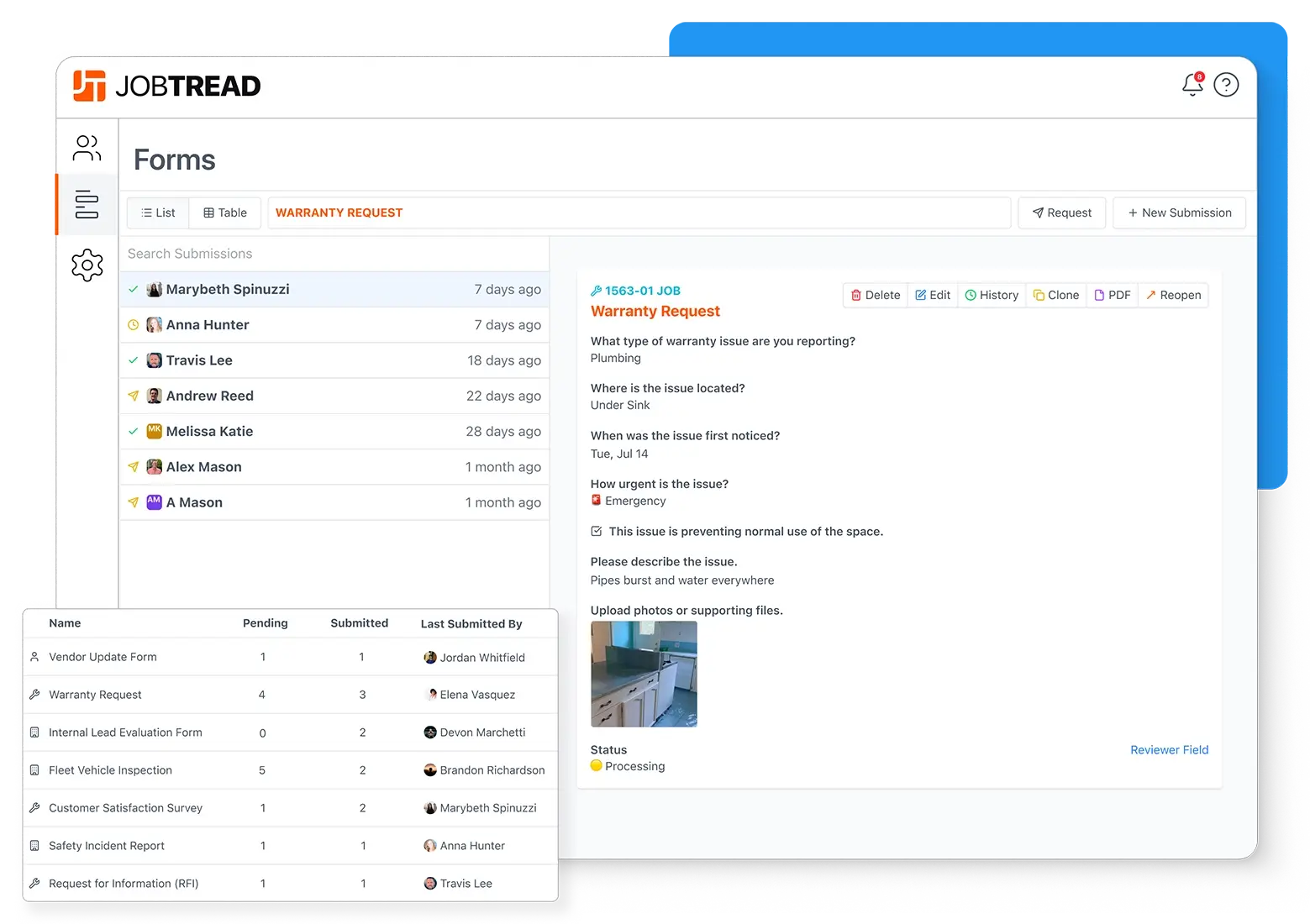The width and height of the screenshot is (1310, 924).
Task: Switch to List view tab
Action: 158,213
